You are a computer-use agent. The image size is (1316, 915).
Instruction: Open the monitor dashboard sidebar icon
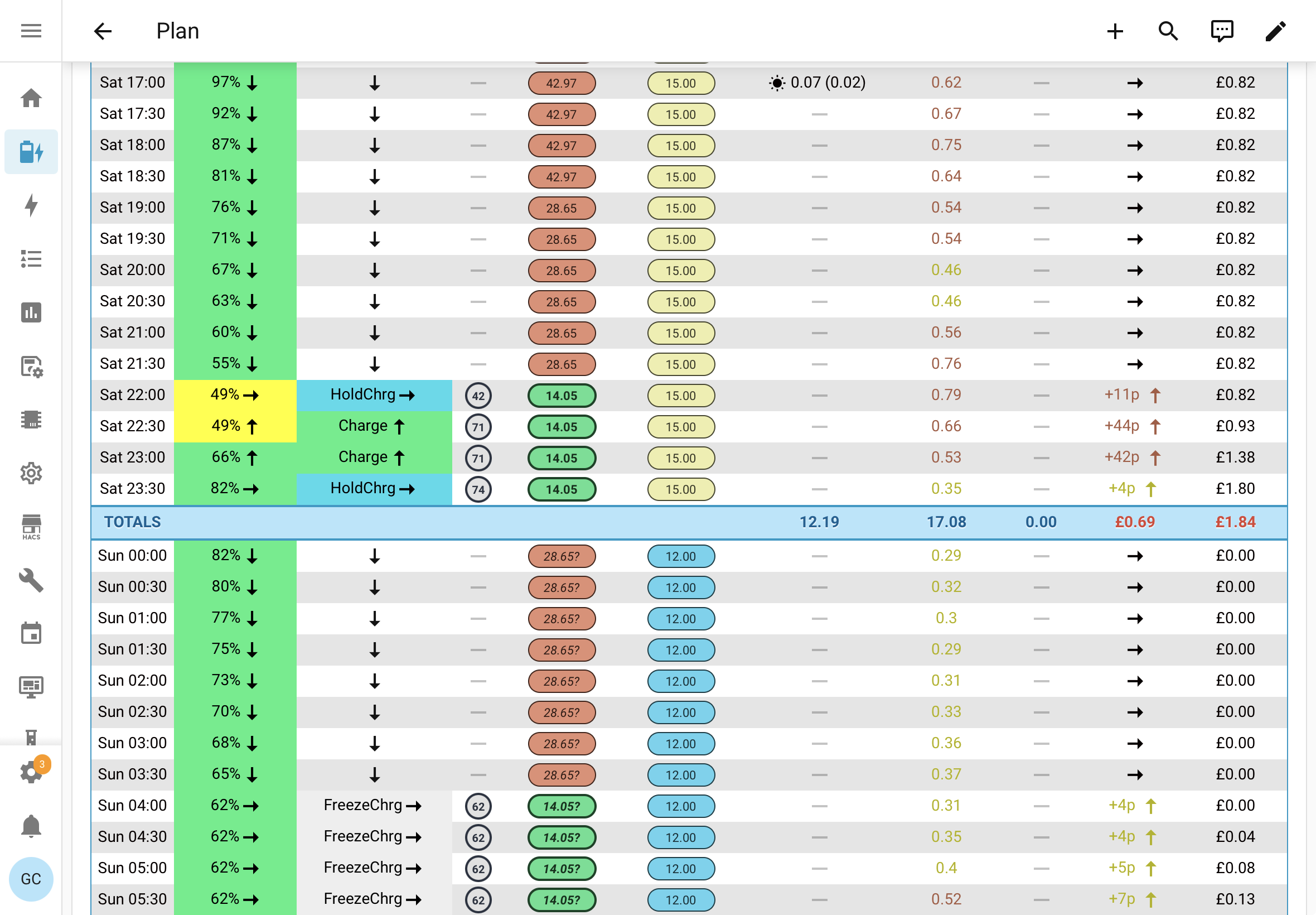[x=31, y=687]
